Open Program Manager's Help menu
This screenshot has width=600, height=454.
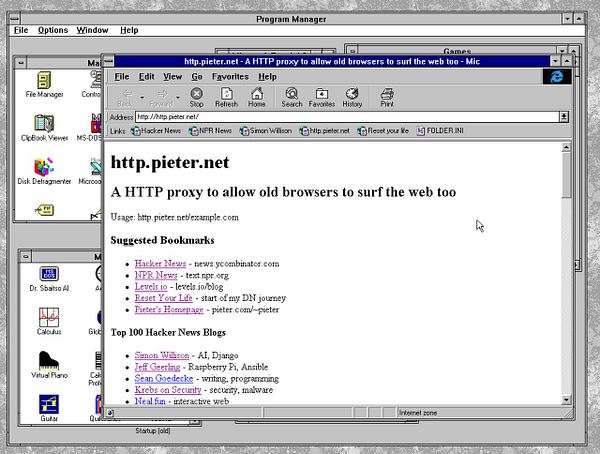pyautogui.click(x=129, y=30)
